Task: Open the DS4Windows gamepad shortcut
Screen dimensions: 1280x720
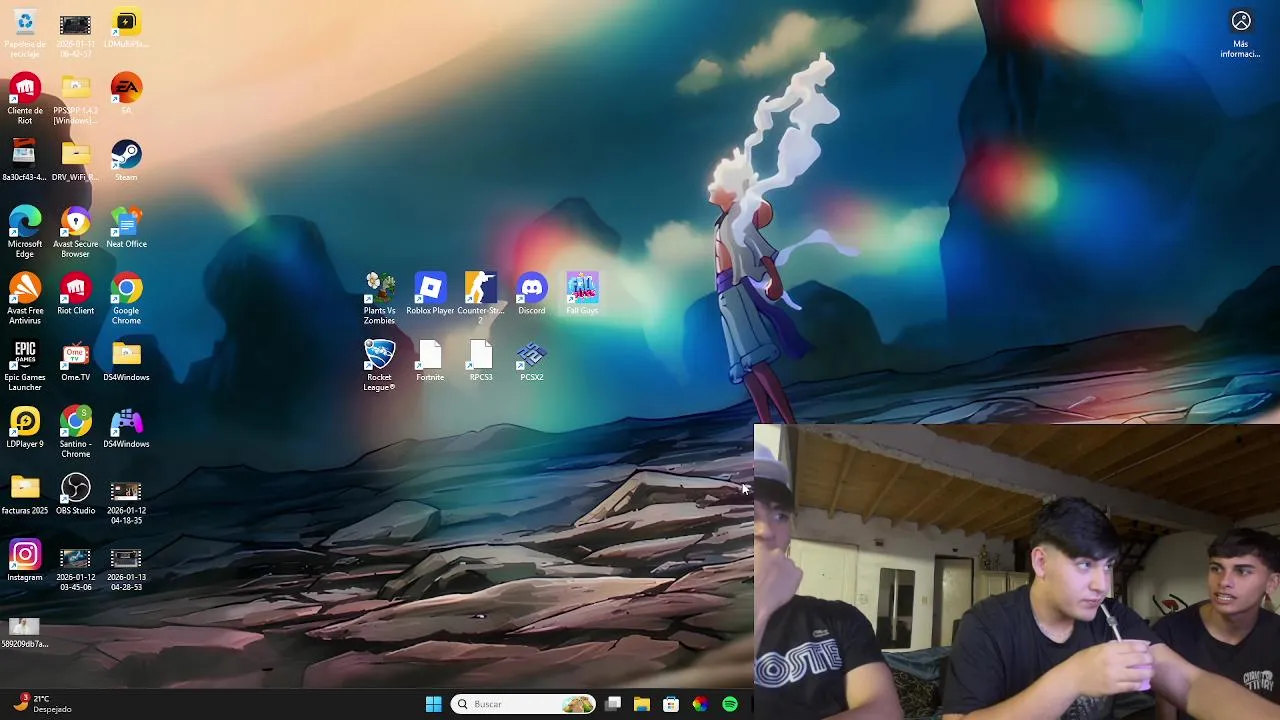Action: tap(126, 427)
